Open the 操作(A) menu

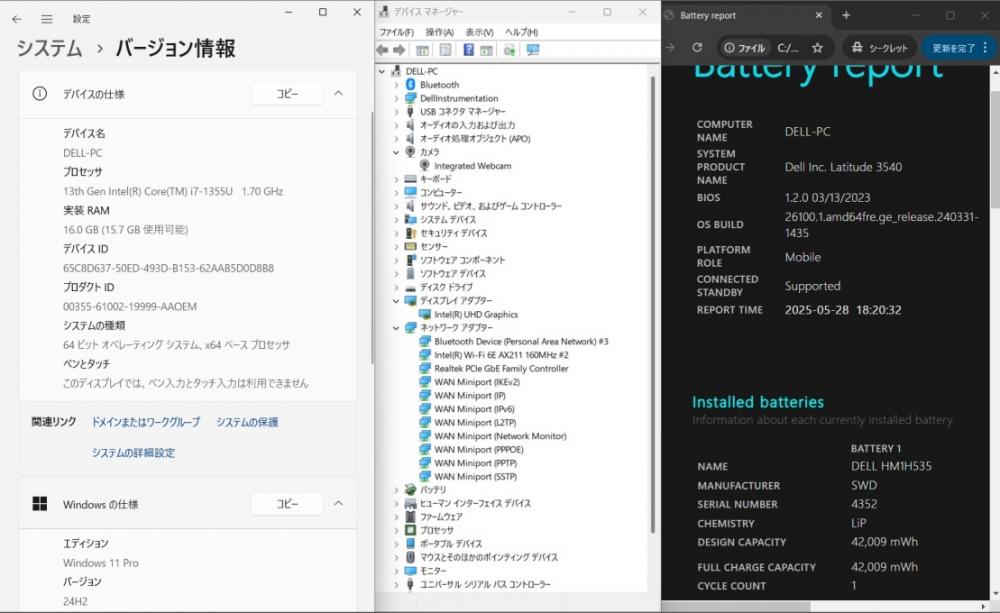point(439,32)
